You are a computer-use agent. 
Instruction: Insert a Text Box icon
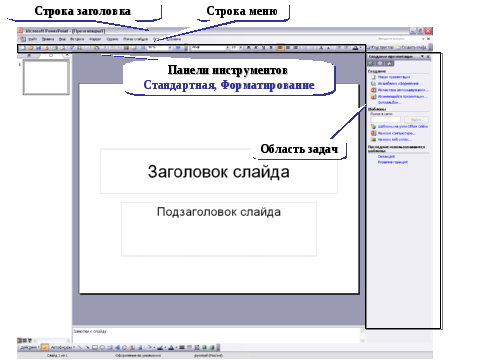pos(110,347)
